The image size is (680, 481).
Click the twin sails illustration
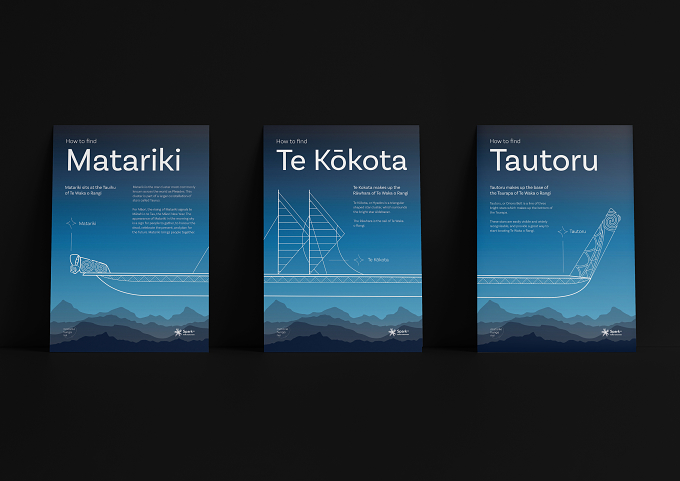click(x=306, y=232)
